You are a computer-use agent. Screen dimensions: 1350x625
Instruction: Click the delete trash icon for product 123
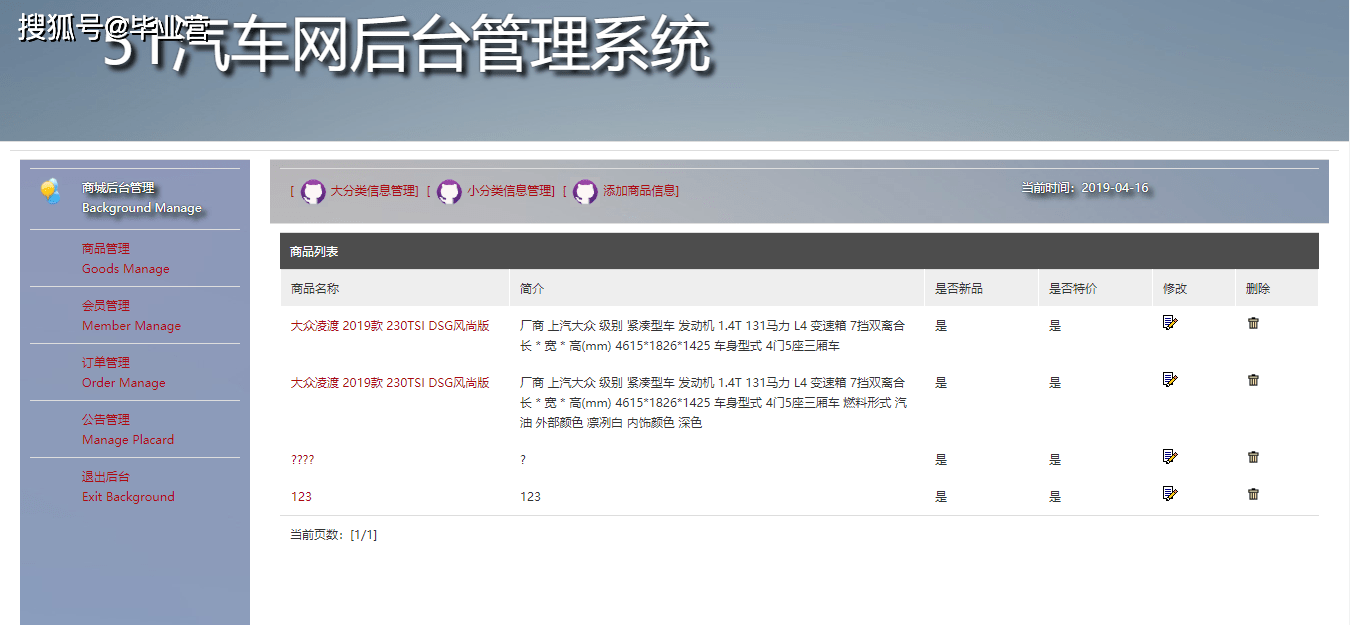tap(1253, 493)
